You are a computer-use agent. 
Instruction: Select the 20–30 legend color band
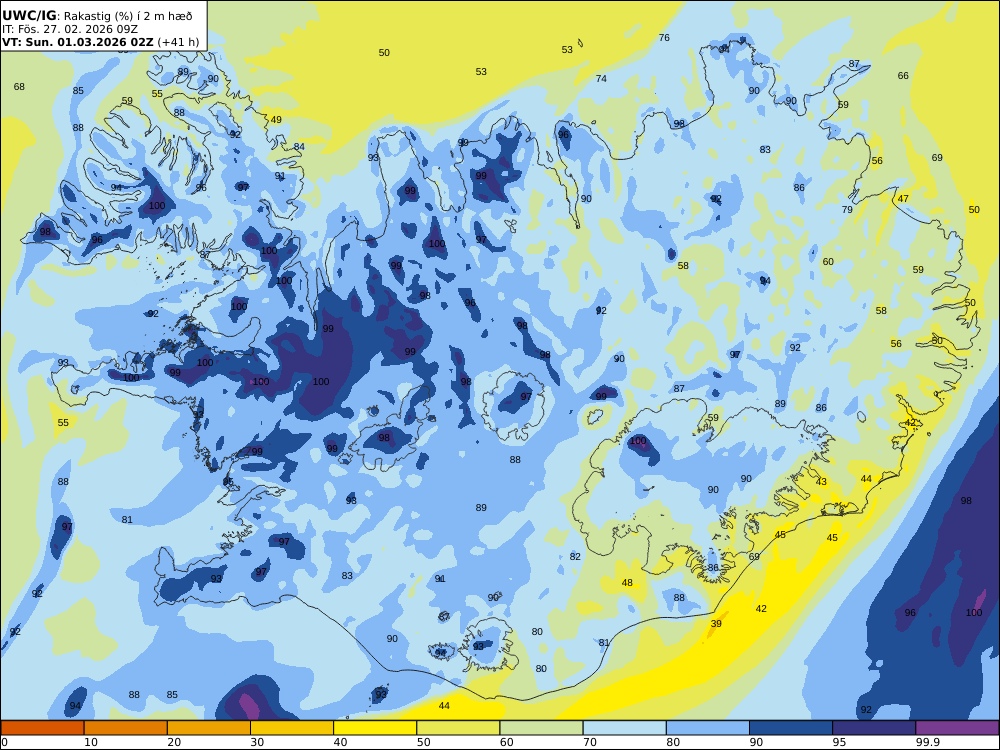[209, 728]
